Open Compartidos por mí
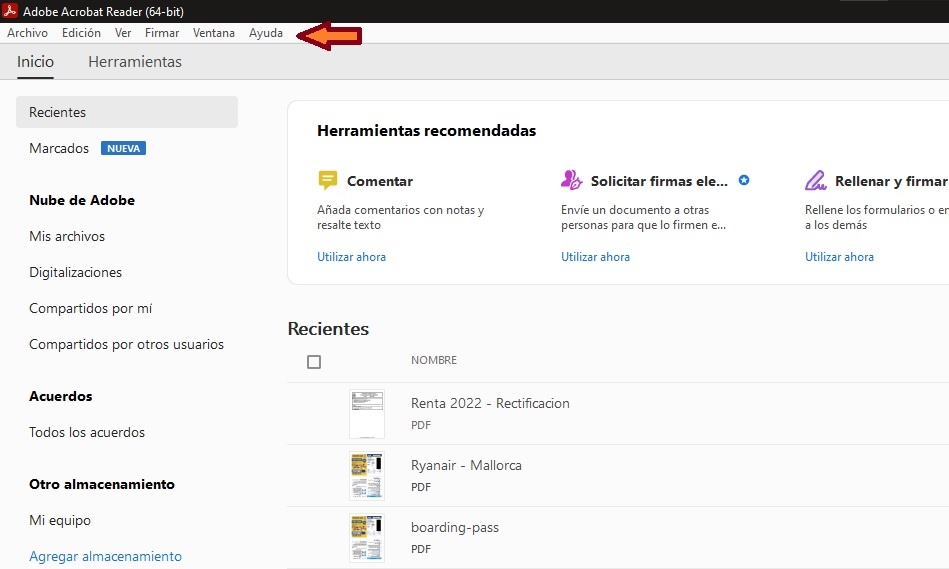The image size is (949, 569). pos(90,308)
